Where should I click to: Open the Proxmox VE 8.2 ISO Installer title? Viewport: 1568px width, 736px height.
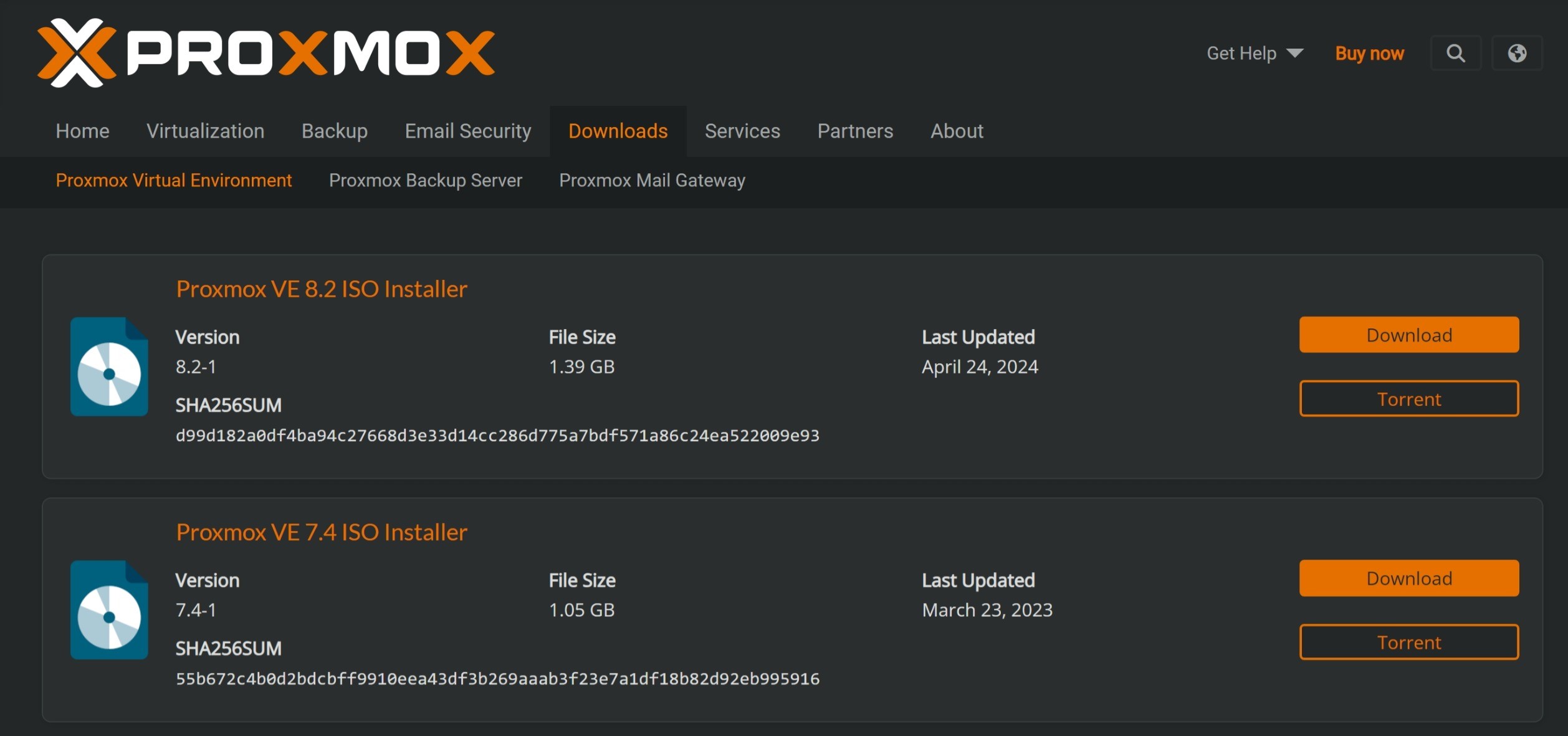(x=322, y=289)
